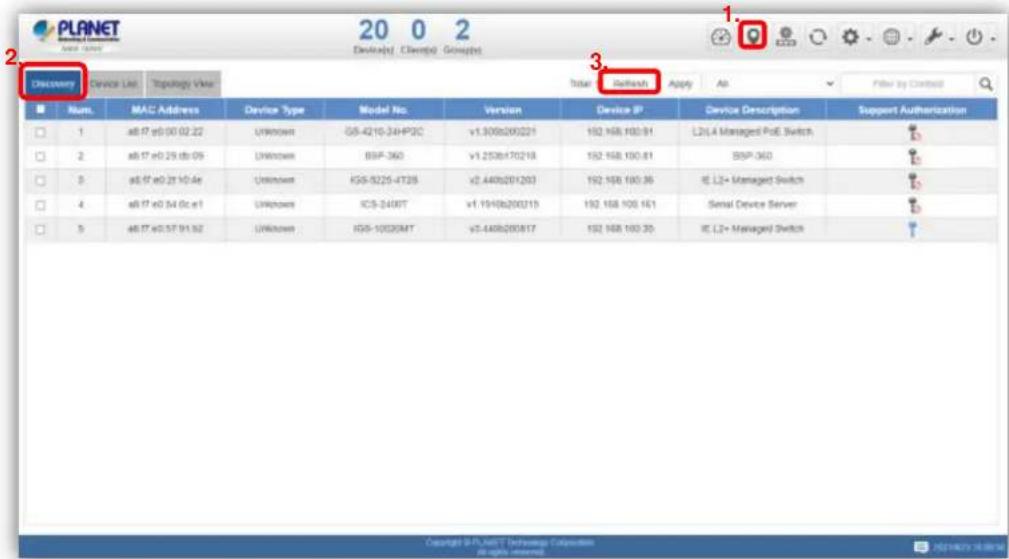The image size is (1009, 559).
Task: Sort by the Device IP column header
Action: (620, 110)
